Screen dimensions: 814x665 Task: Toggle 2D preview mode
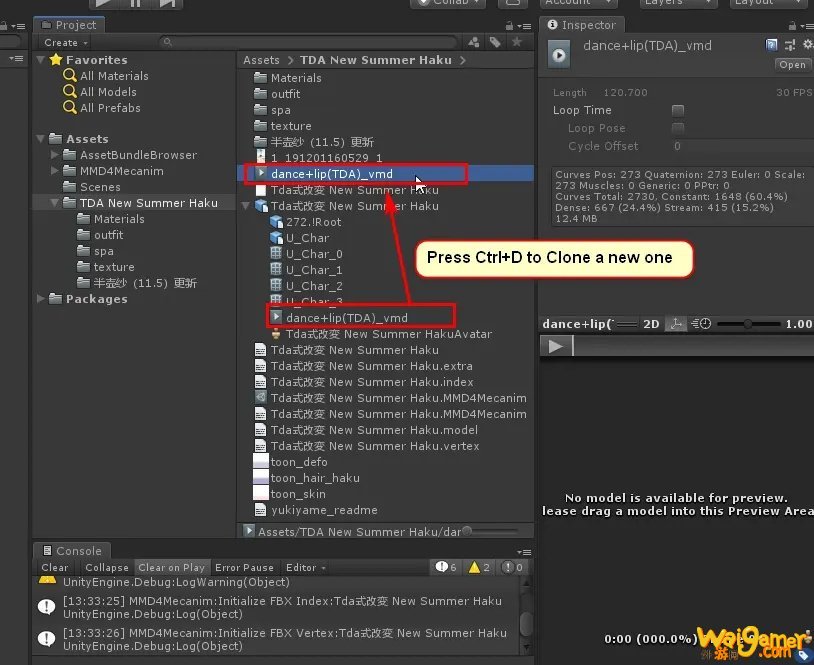pos(651,324)
